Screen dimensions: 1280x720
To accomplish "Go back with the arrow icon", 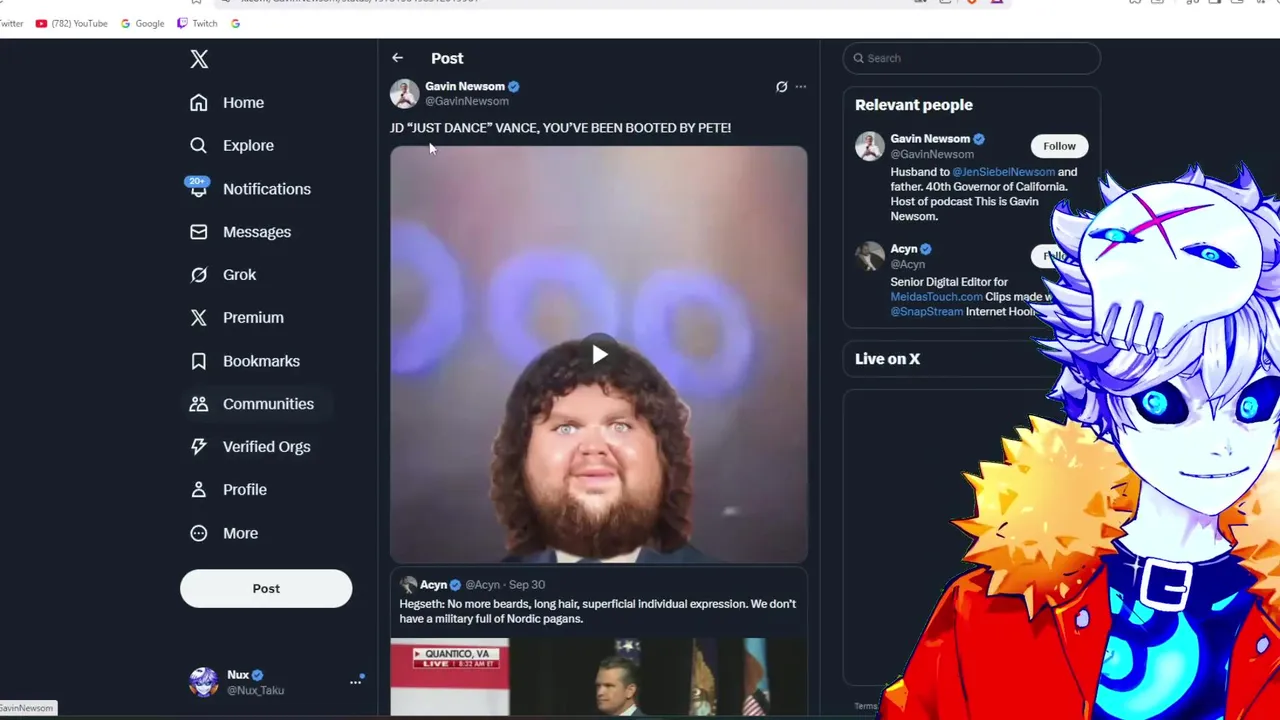I will pos(397,58).
